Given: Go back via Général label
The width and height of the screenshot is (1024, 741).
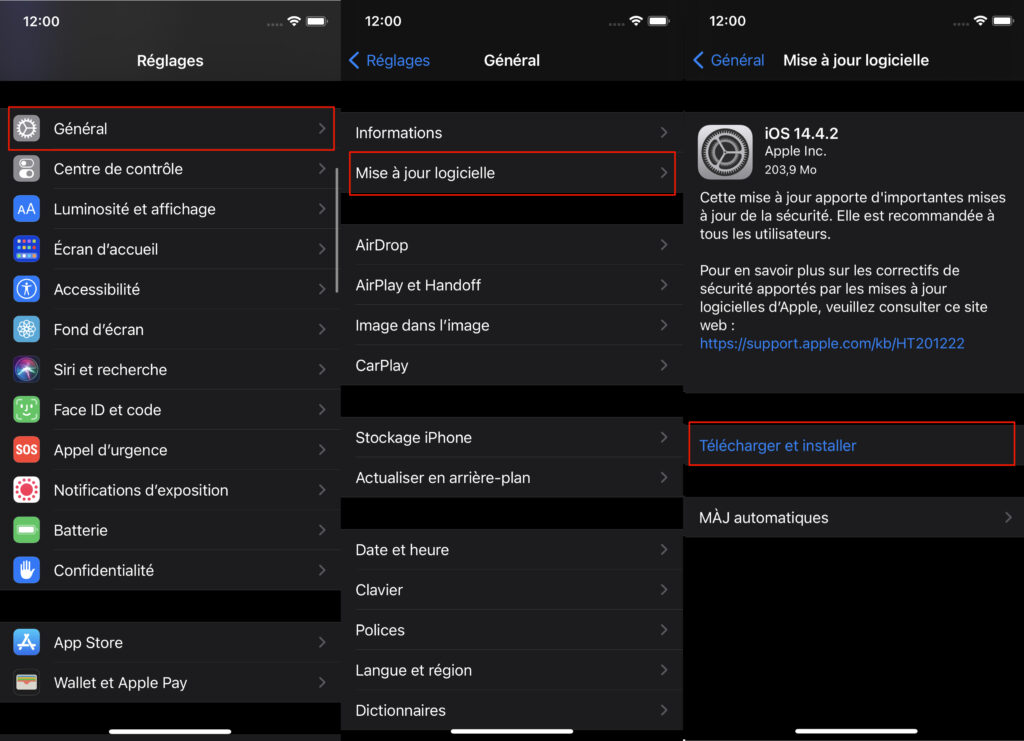Looking at the screenshot, I should coord(737,60).
